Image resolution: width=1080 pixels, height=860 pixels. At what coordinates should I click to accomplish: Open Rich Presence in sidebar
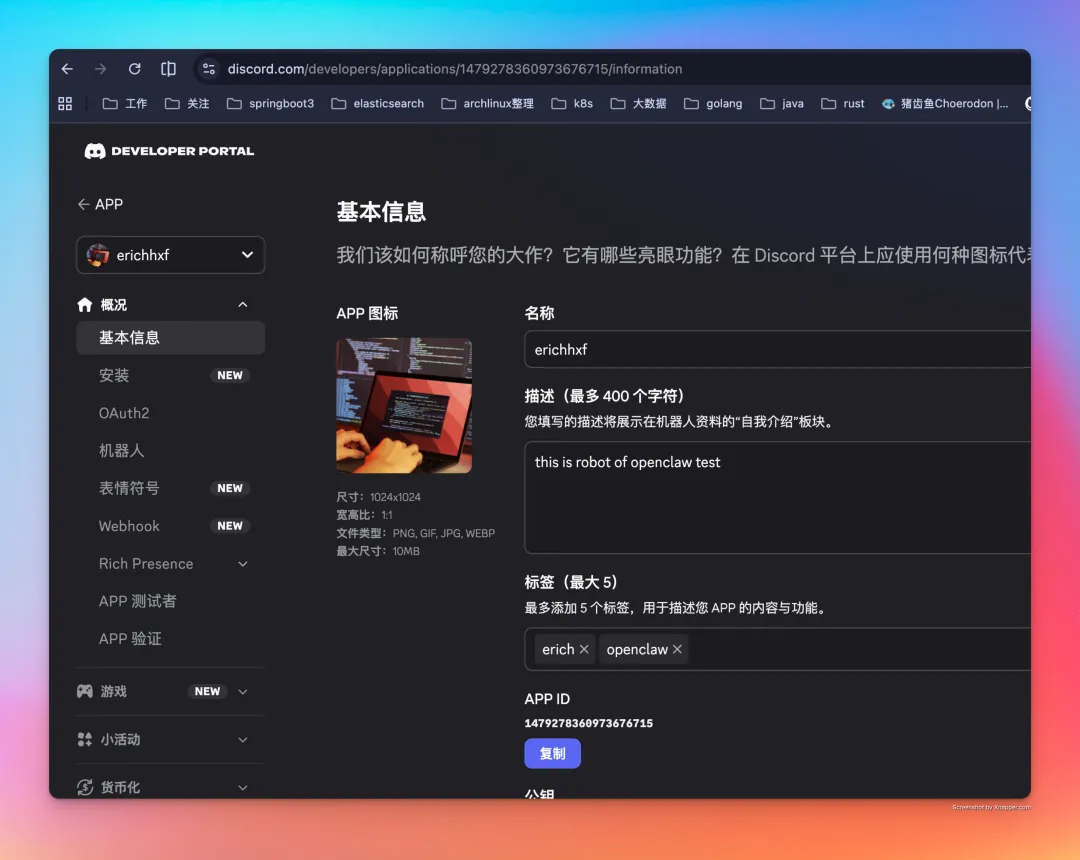[146, 564]
